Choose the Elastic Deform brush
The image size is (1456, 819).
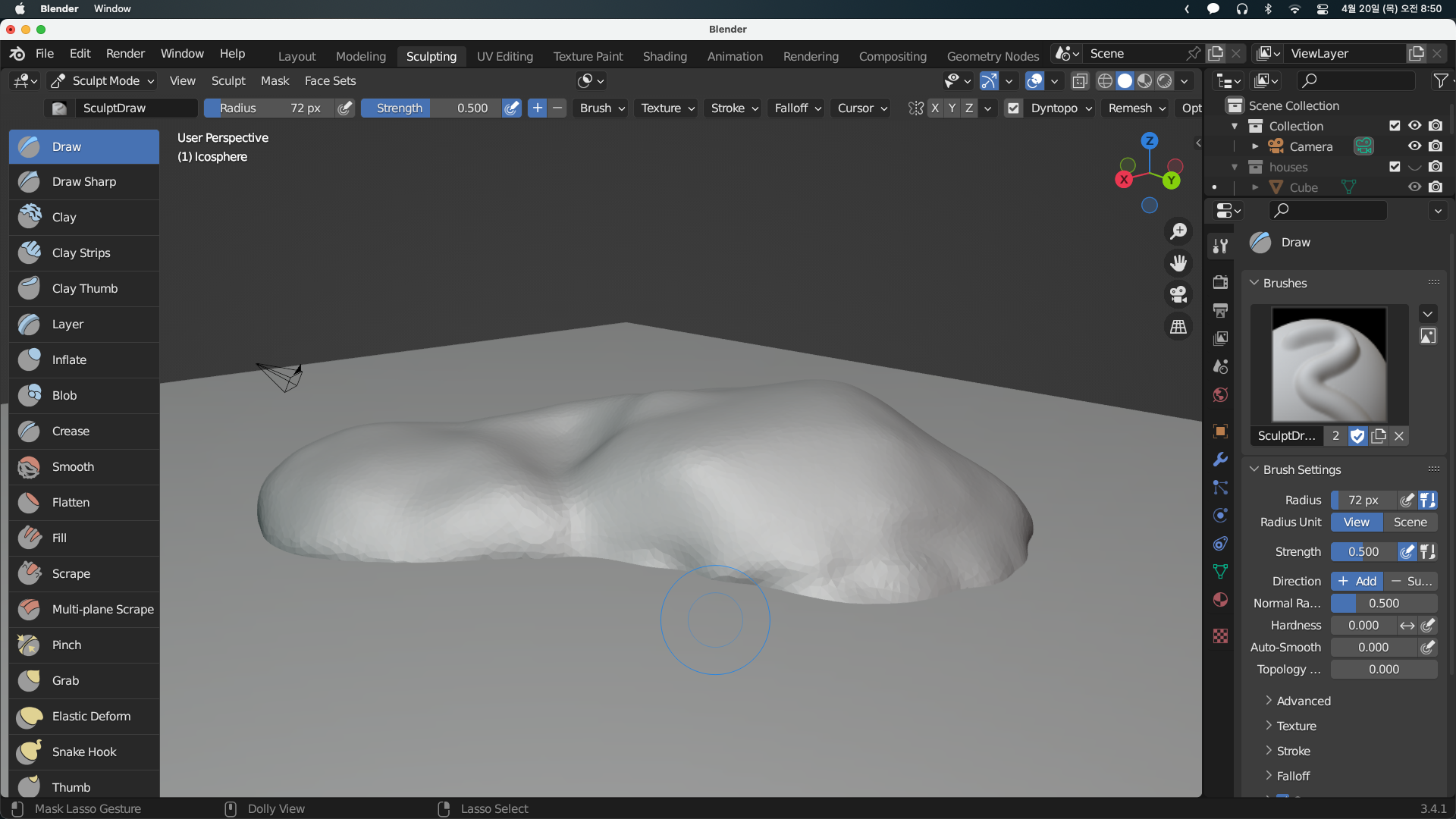coord(84,717)
